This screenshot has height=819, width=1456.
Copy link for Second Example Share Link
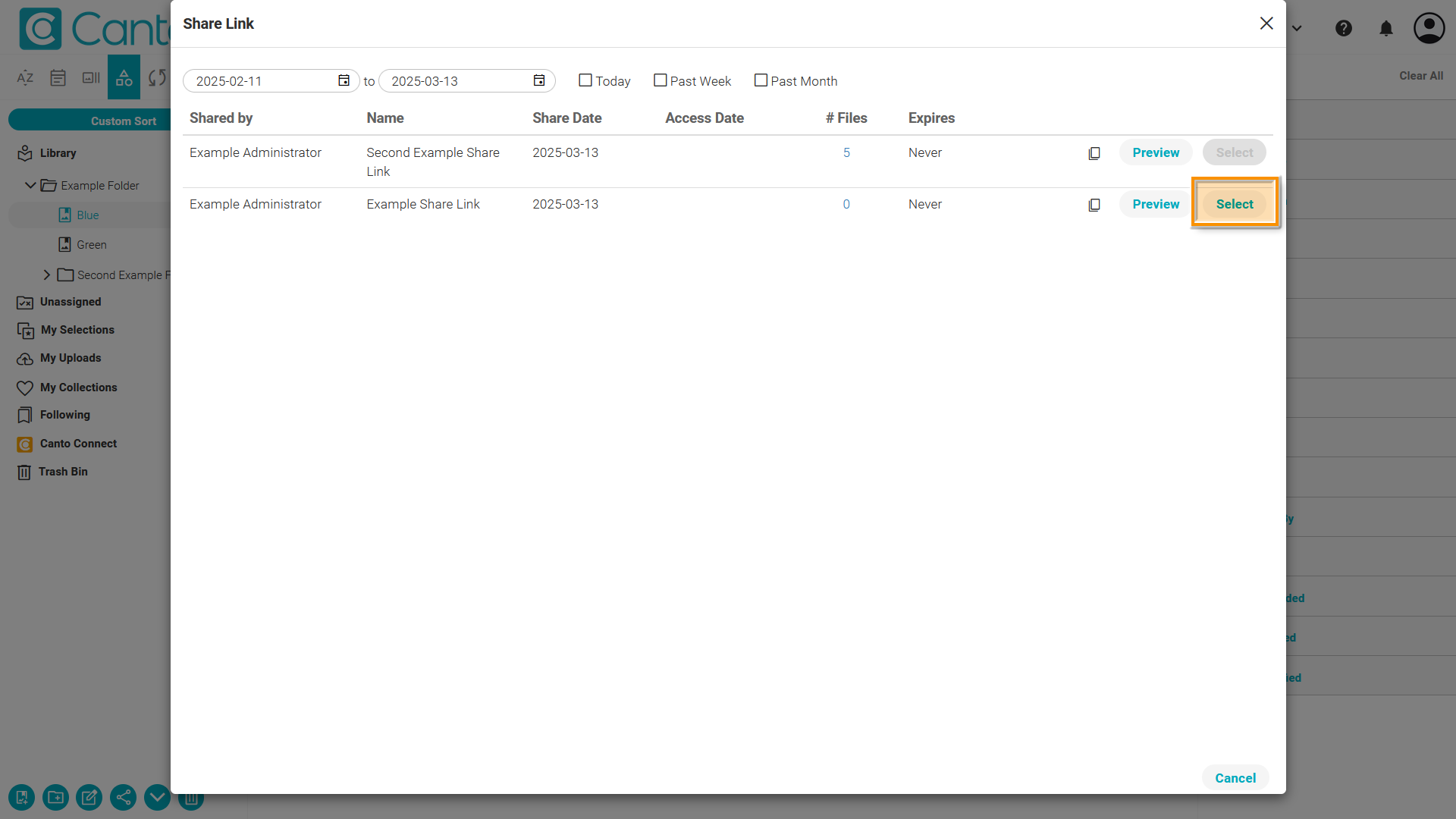(1094, 153)
